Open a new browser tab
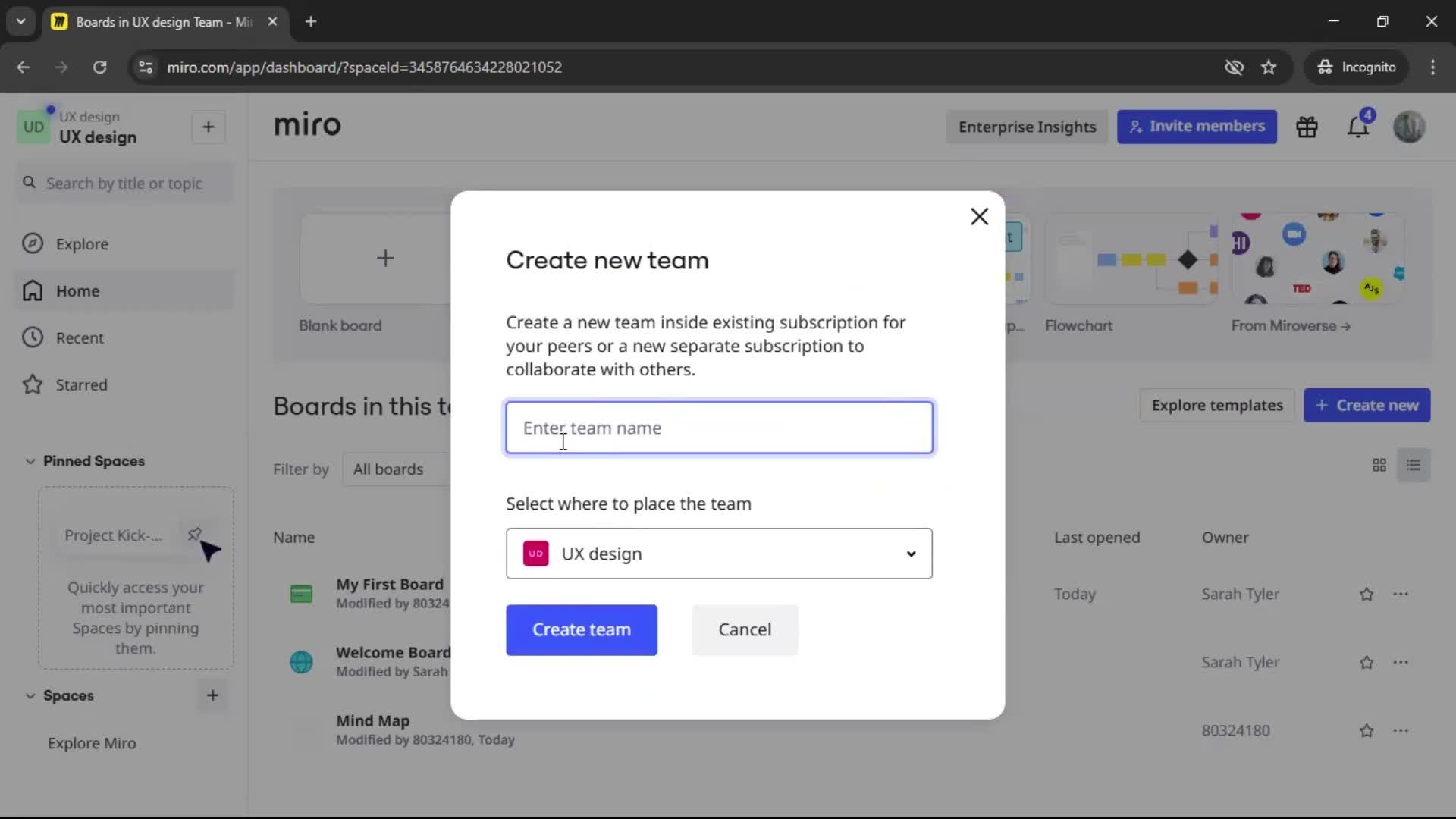Image resolution: width=1456 pixels, height=819 pixels. 311,22
